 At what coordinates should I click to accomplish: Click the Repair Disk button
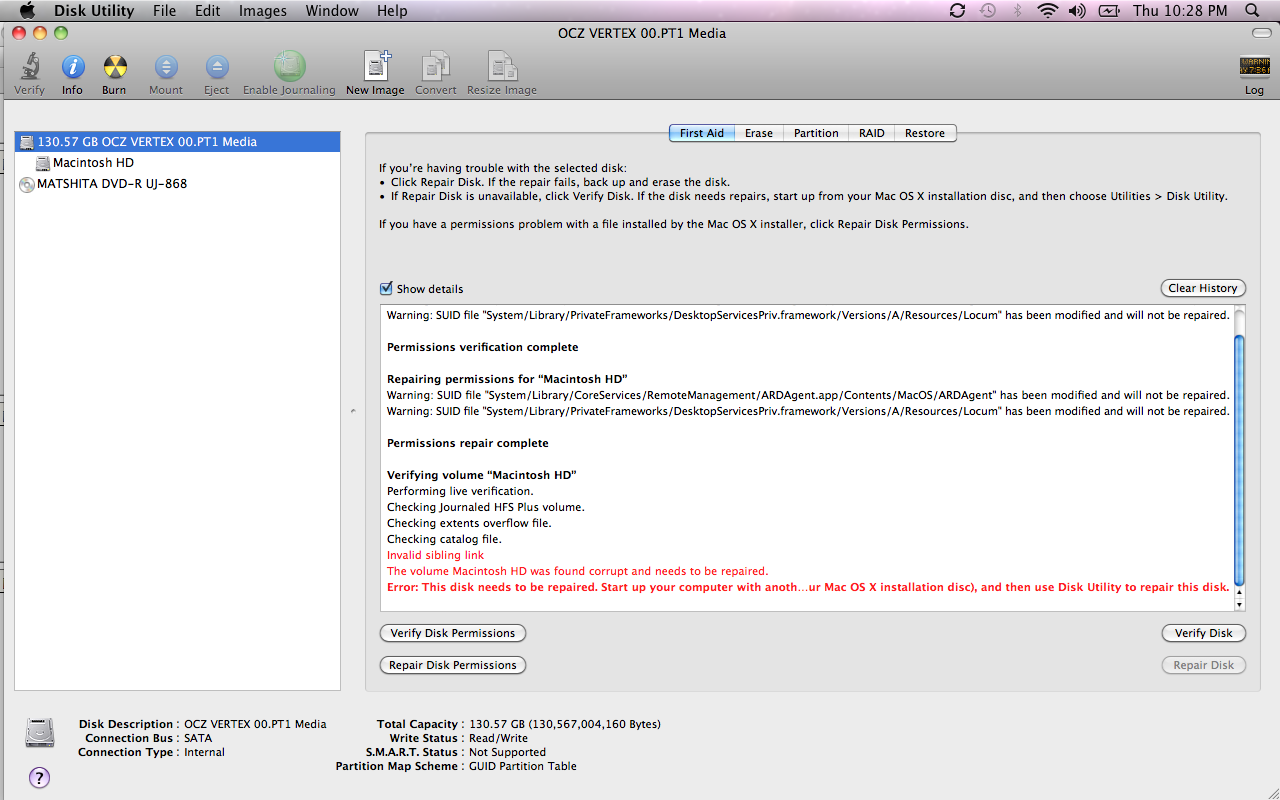click(1203, 665)
